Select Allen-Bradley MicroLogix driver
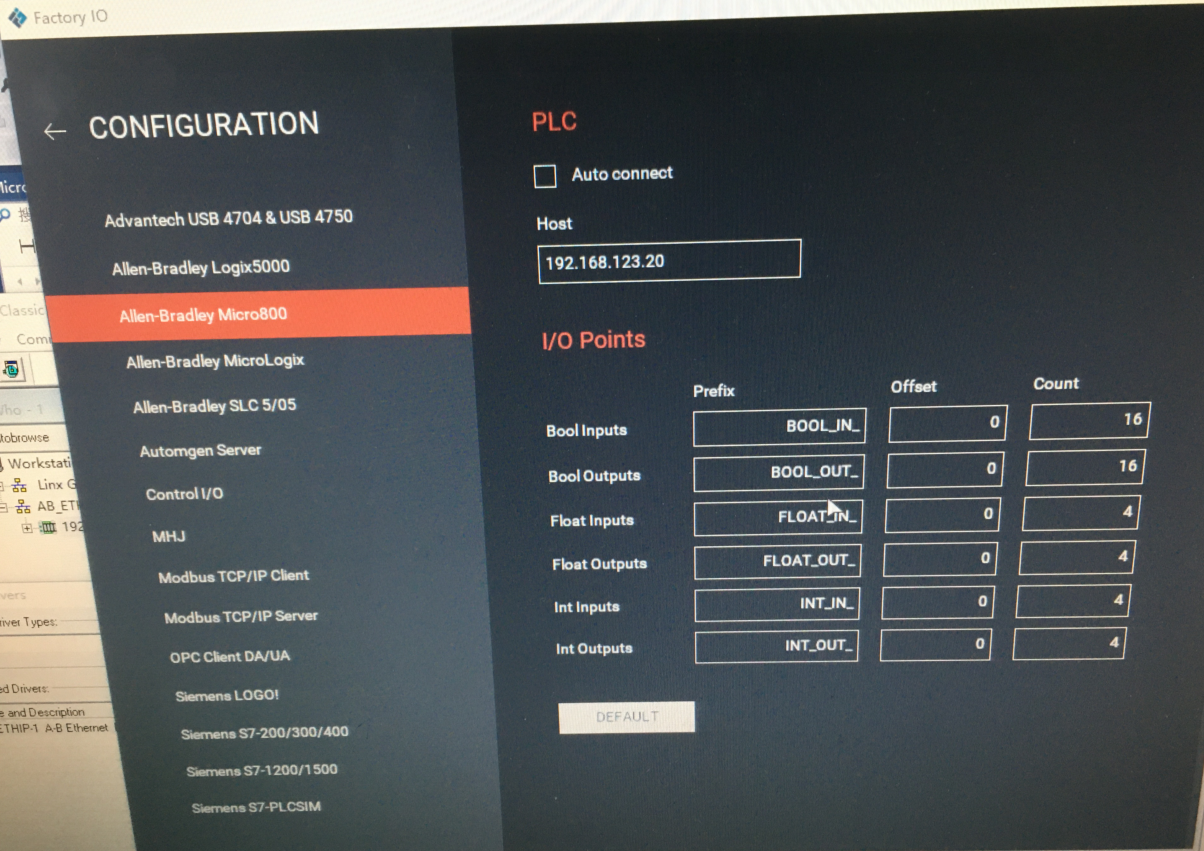1204x851 pixels. click(215, 361)
